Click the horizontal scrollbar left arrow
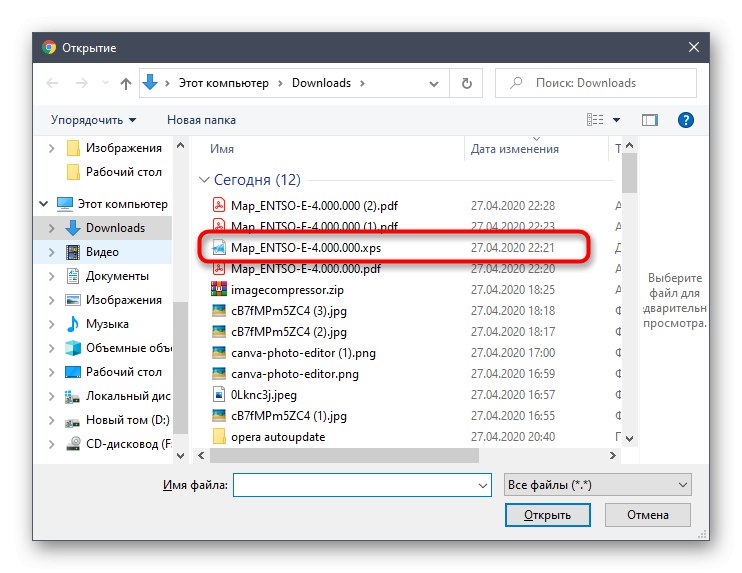 click(201, 456)
